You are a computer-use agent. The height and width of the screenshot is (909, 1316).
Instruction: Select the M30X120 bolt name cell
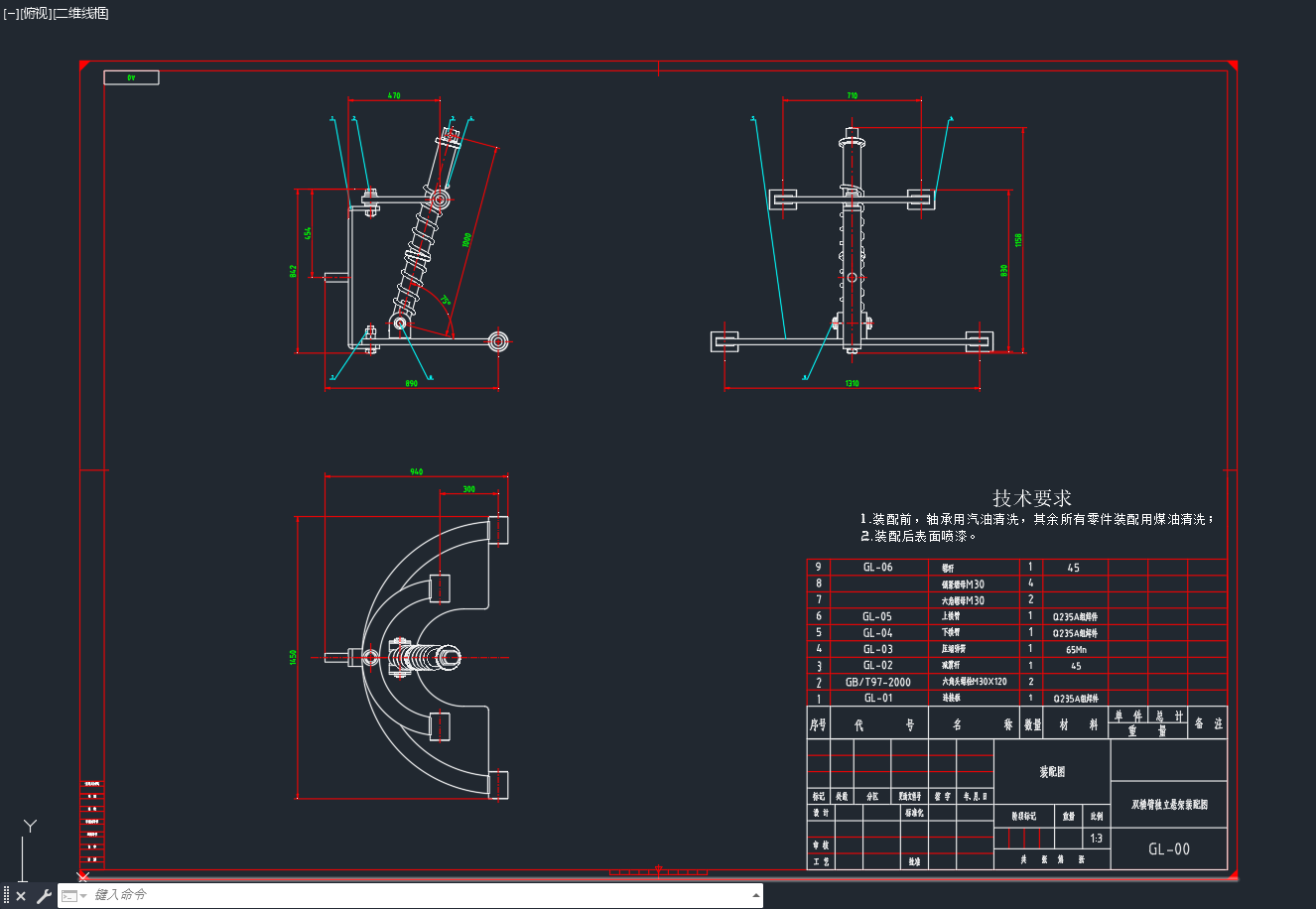(x=975, y=682)
